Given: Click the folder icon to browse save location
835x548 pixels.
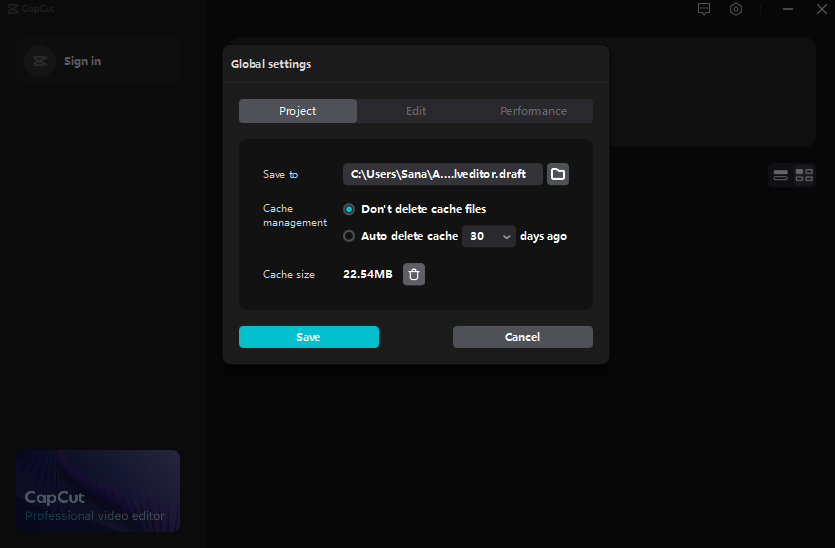Looking at the screenshot, I should pyautogui.click(x=558, y=174).
